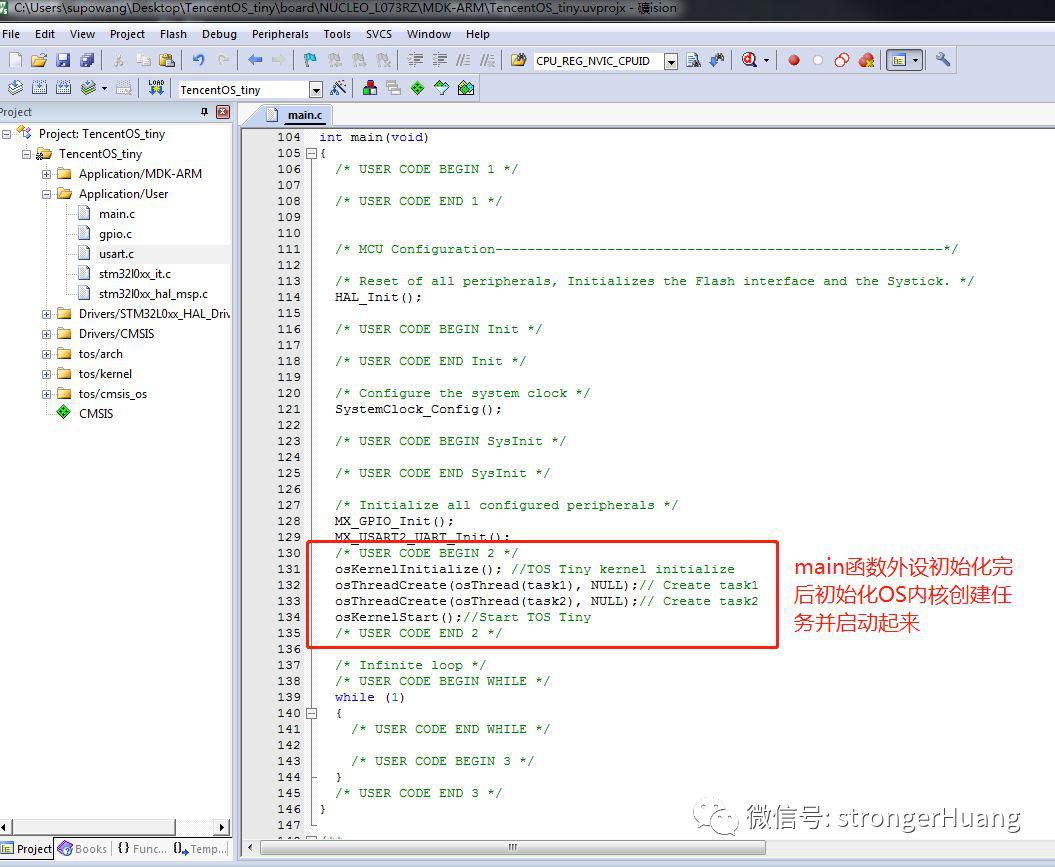Viewport: 1055px width, 867px height.
Task: Open the batch build dropdown arrow
Action: (104, 87)
